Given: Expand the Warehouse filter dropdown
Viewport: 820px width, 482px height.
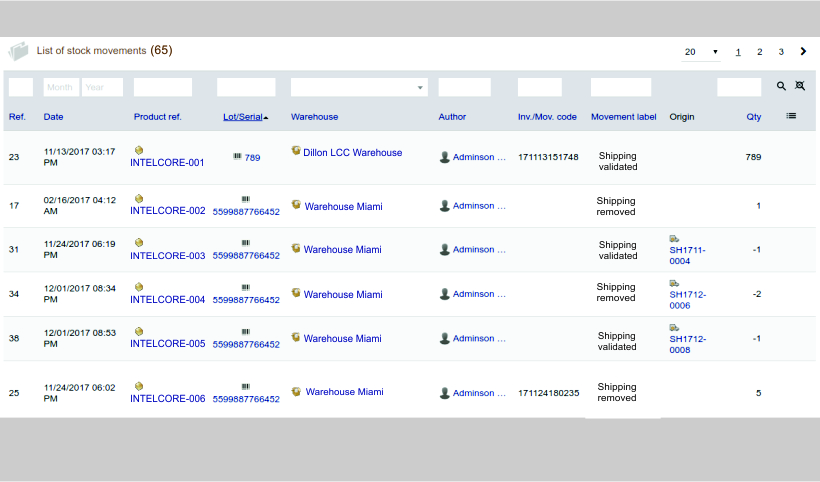Looking at the screenshot, I should click(x=359, y=87).
